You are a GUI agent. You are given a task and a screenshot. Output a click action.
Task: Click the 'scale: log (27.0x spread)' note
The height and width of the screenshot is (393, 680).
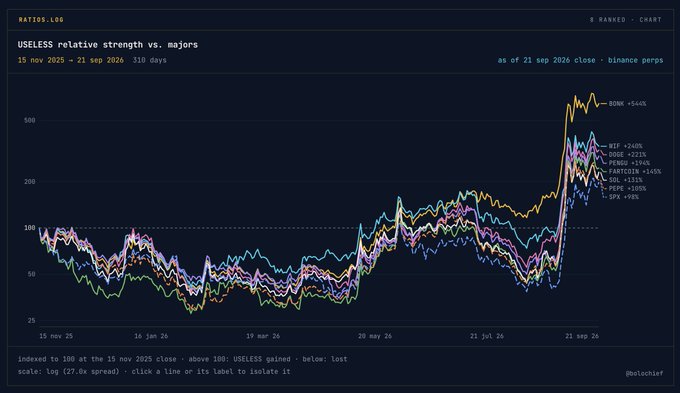pos(69,372)
